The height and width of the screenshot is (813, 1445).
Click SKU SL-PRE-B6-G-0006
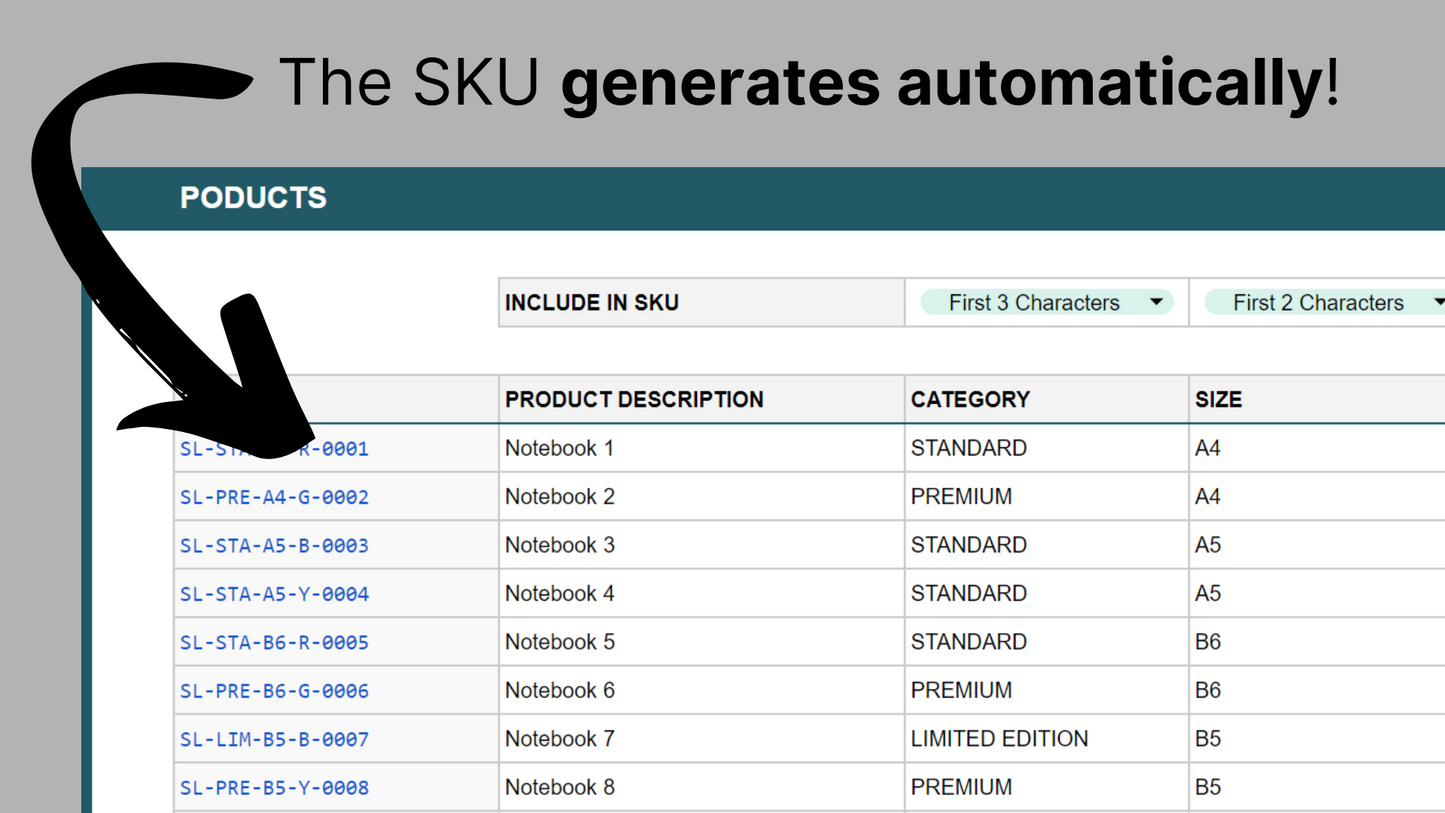click(274, 691)
